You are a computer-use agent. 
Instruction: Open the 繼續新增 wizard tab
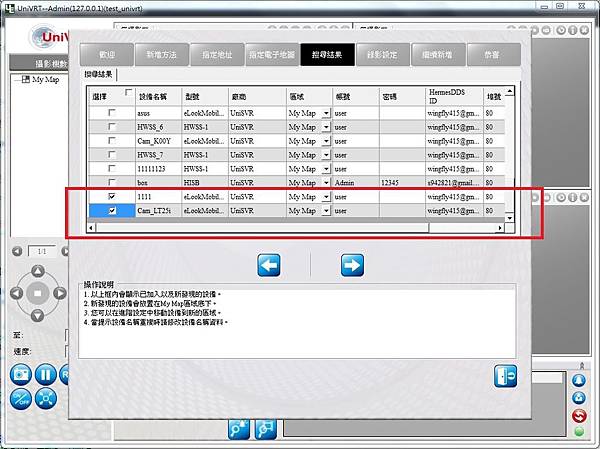437,55
